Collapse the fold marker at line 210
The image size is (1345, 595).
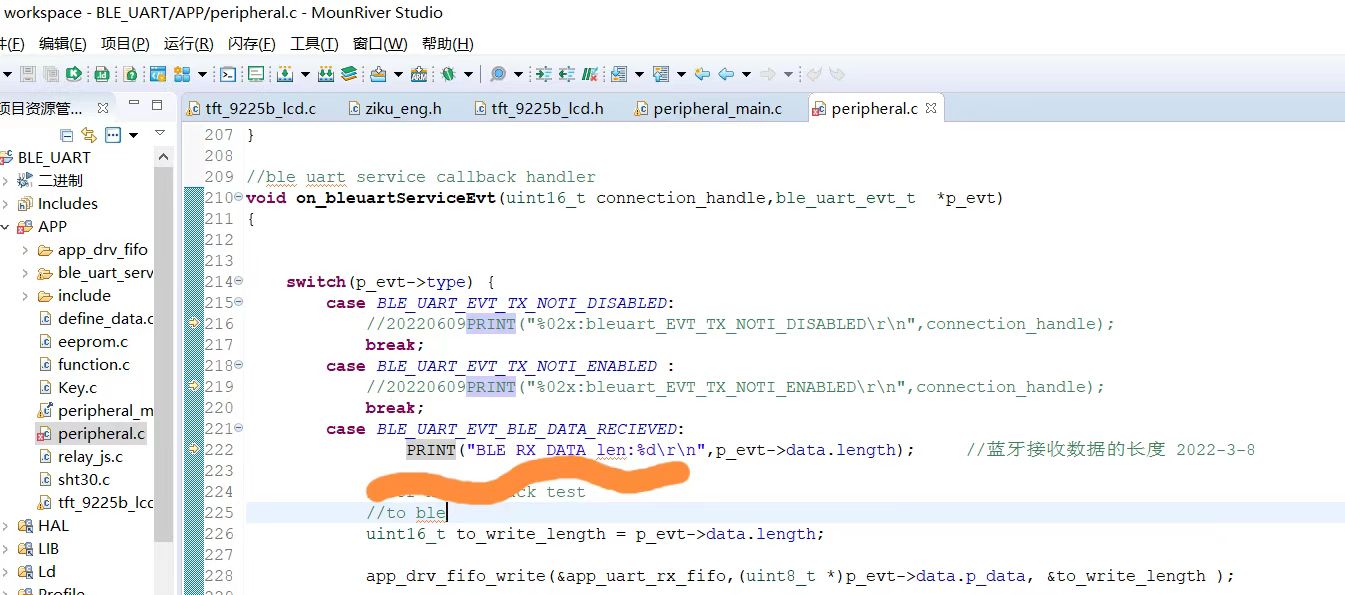click(238, 197)
